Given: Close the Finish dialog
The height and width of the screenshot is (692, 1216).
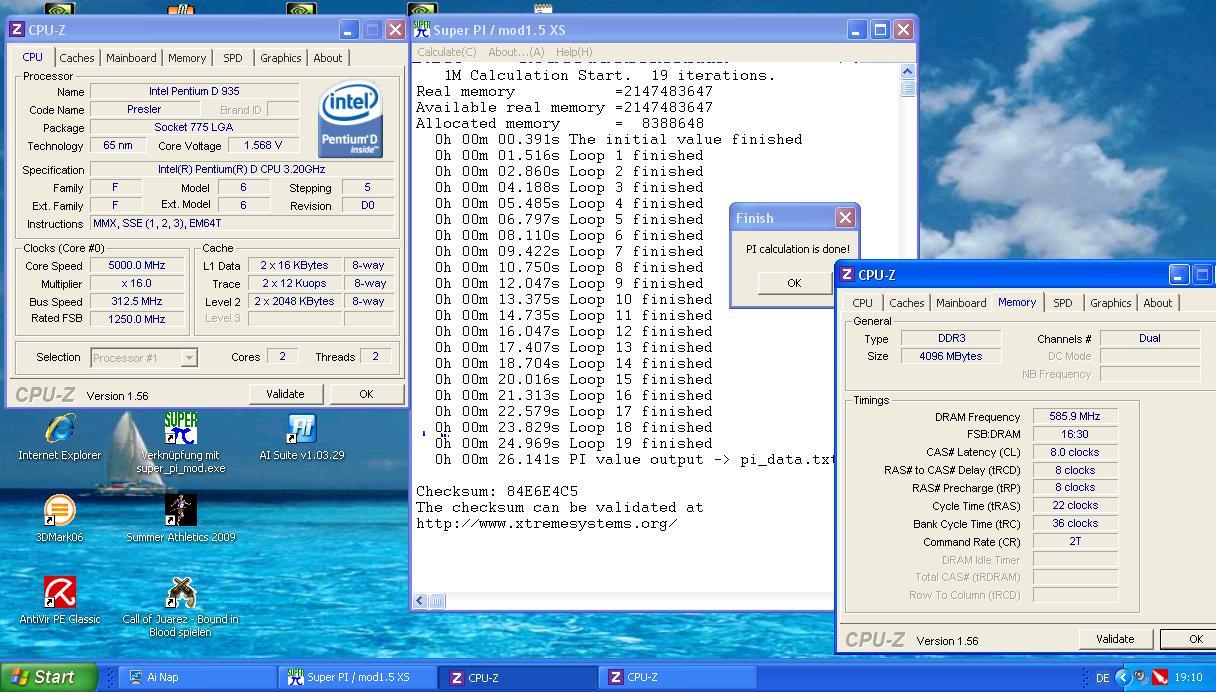Looking at the screenshot, I should [x=845, y=218].
